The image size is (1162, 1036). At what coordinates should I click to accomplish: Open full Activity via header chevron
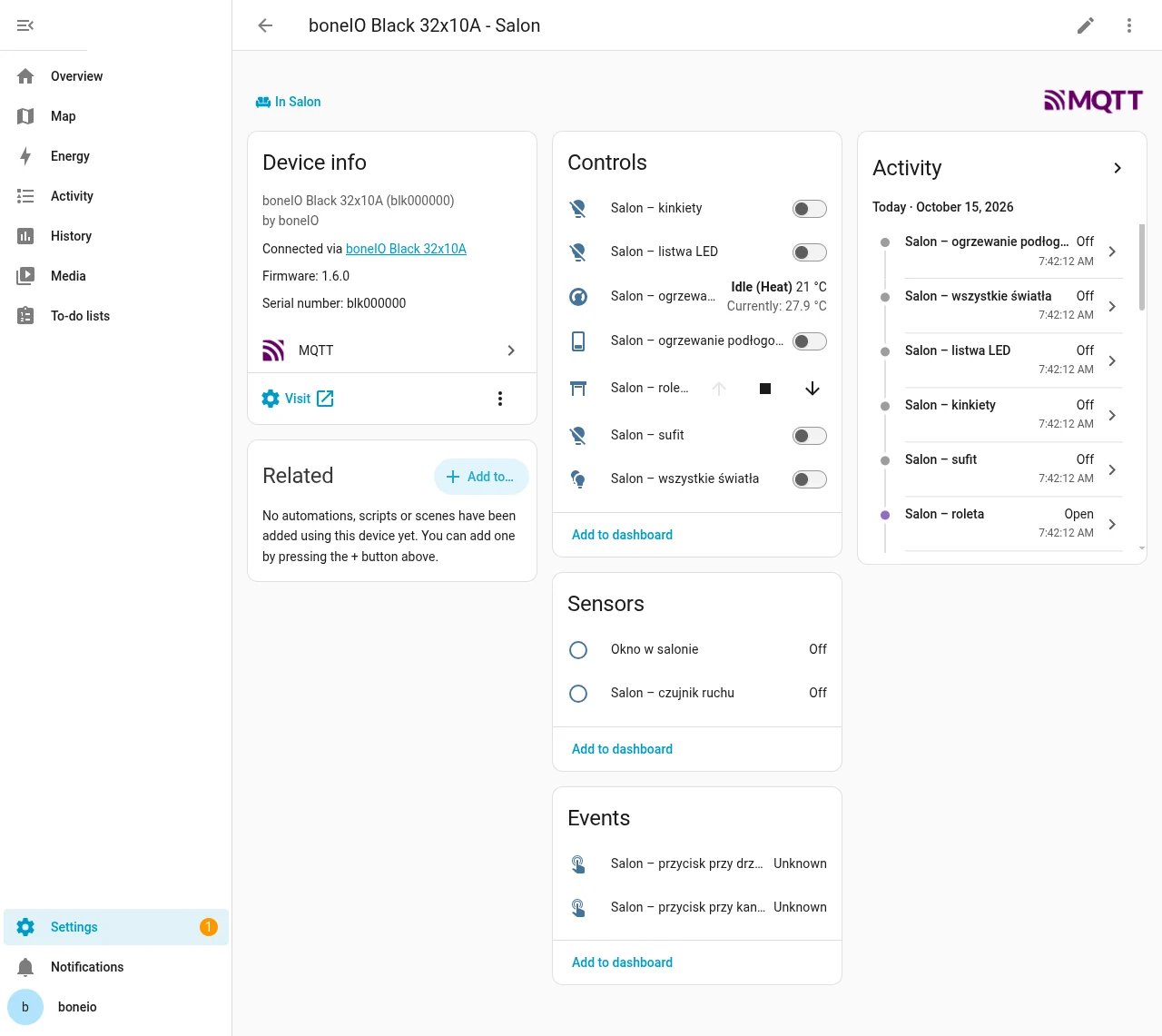[1118, 168]
